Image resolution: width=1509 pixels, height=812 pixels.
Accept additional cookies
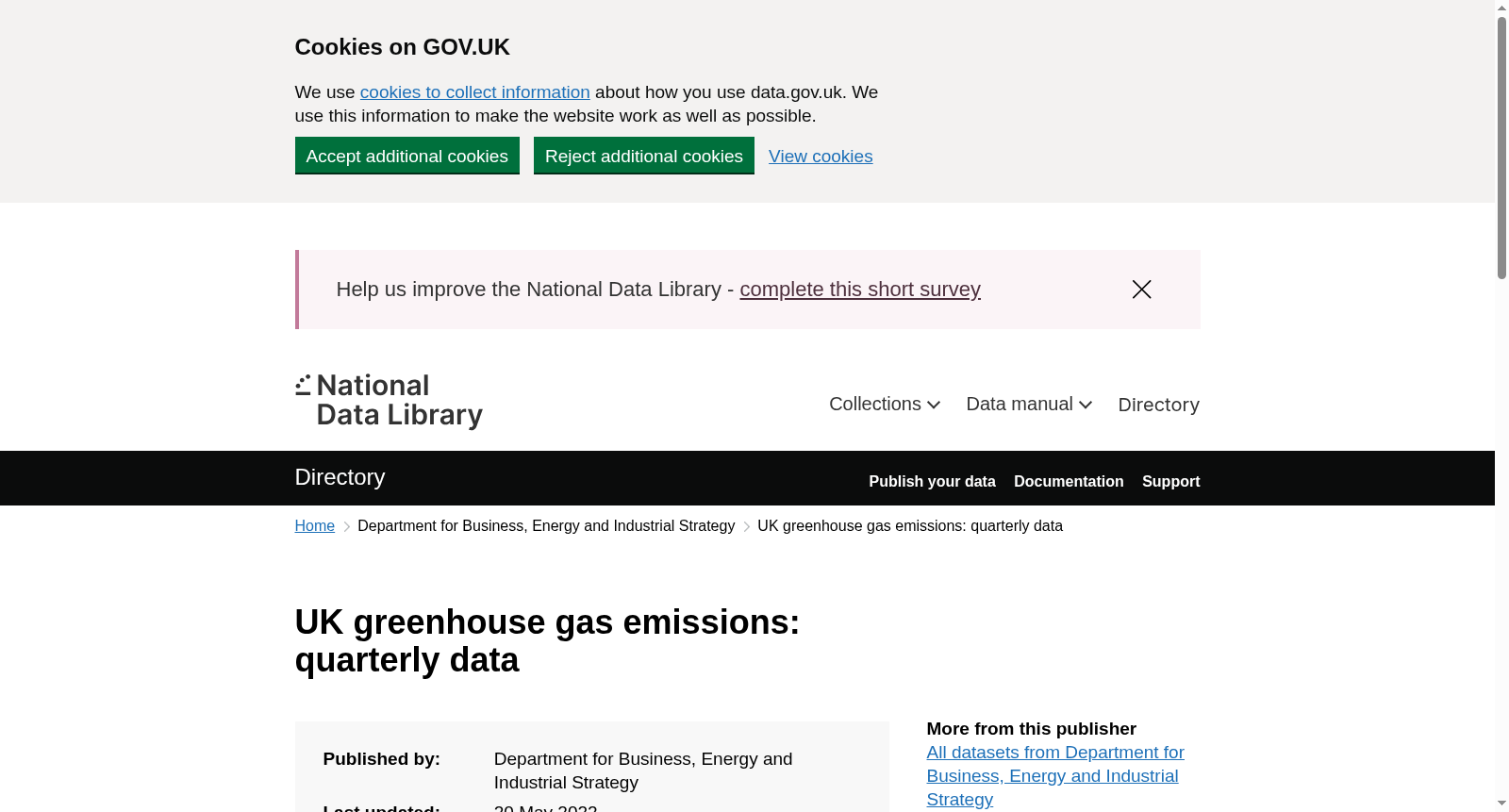[407, 156]
